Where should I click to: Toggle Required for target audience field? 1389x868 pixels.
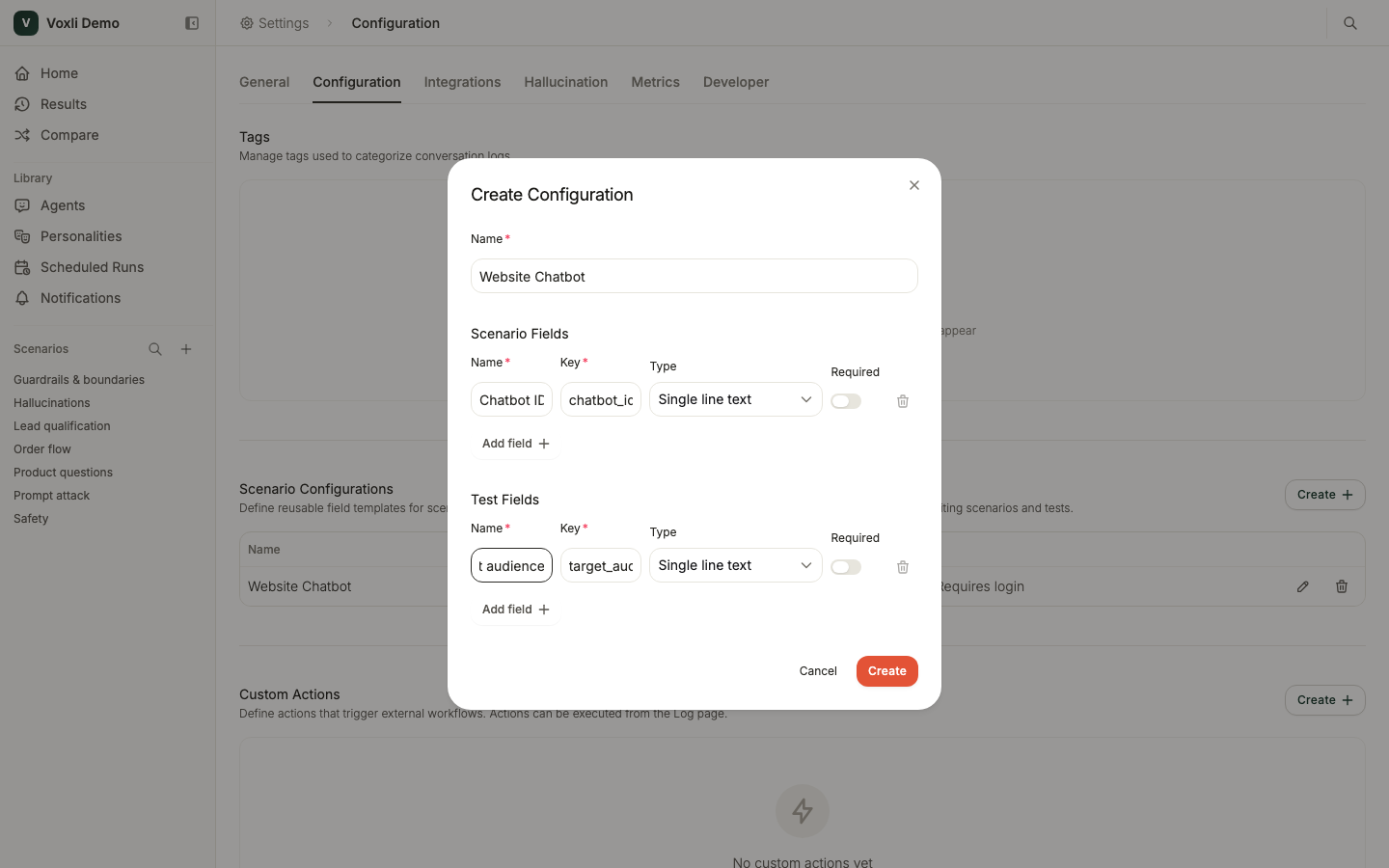point(846,567)
